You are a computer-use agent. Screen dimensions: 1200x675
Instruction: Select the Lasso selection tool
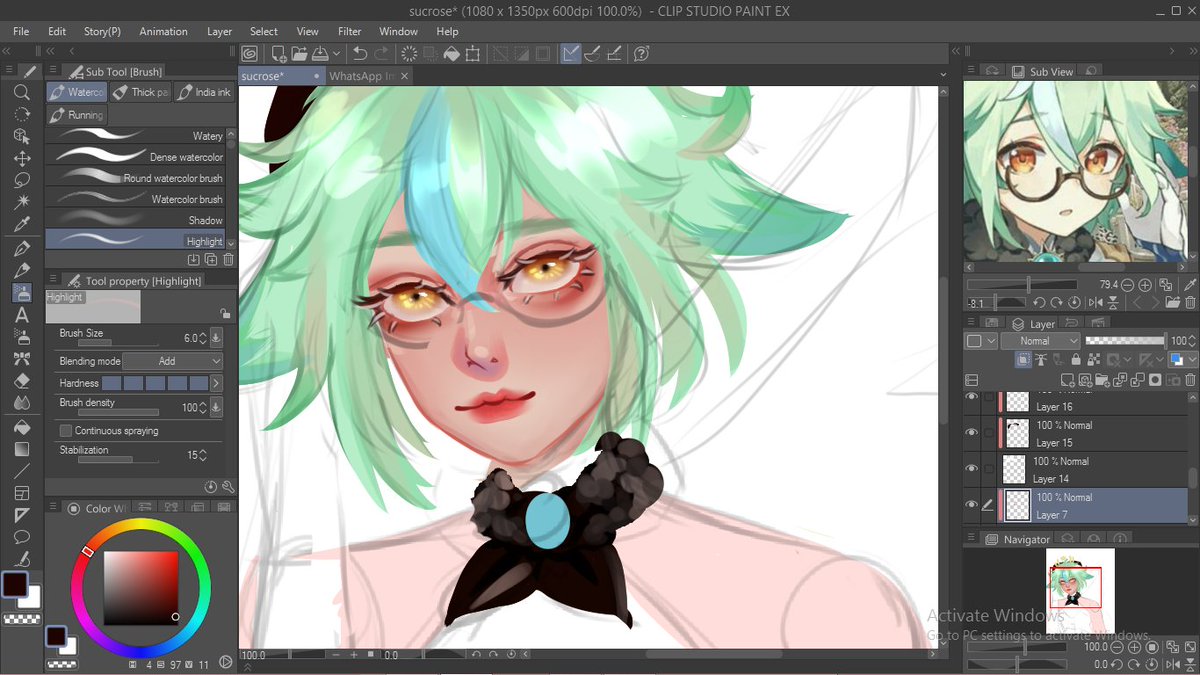point(22,180)
